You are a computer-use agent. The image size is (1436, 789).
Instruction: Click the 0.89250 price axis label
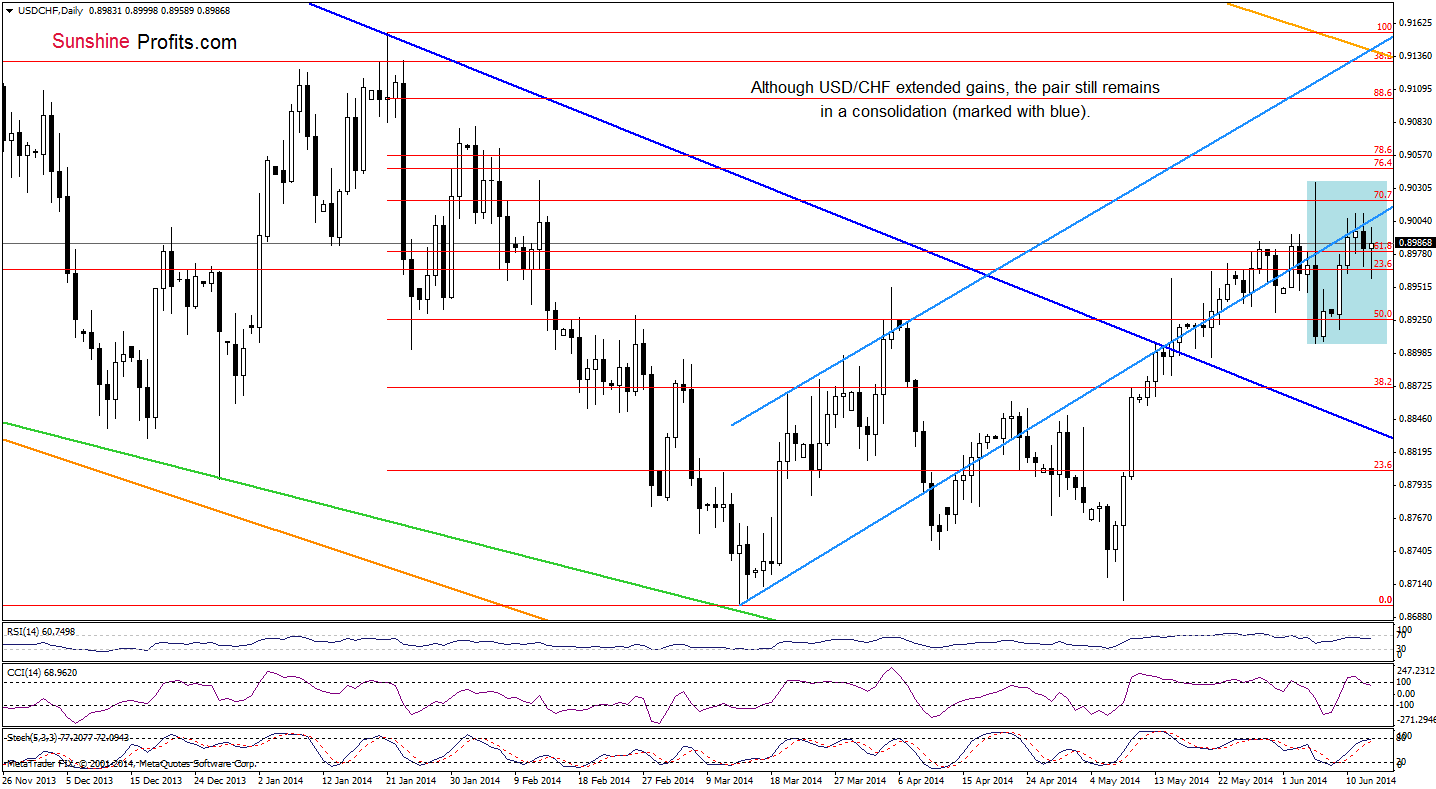[x=1415, y=320]
